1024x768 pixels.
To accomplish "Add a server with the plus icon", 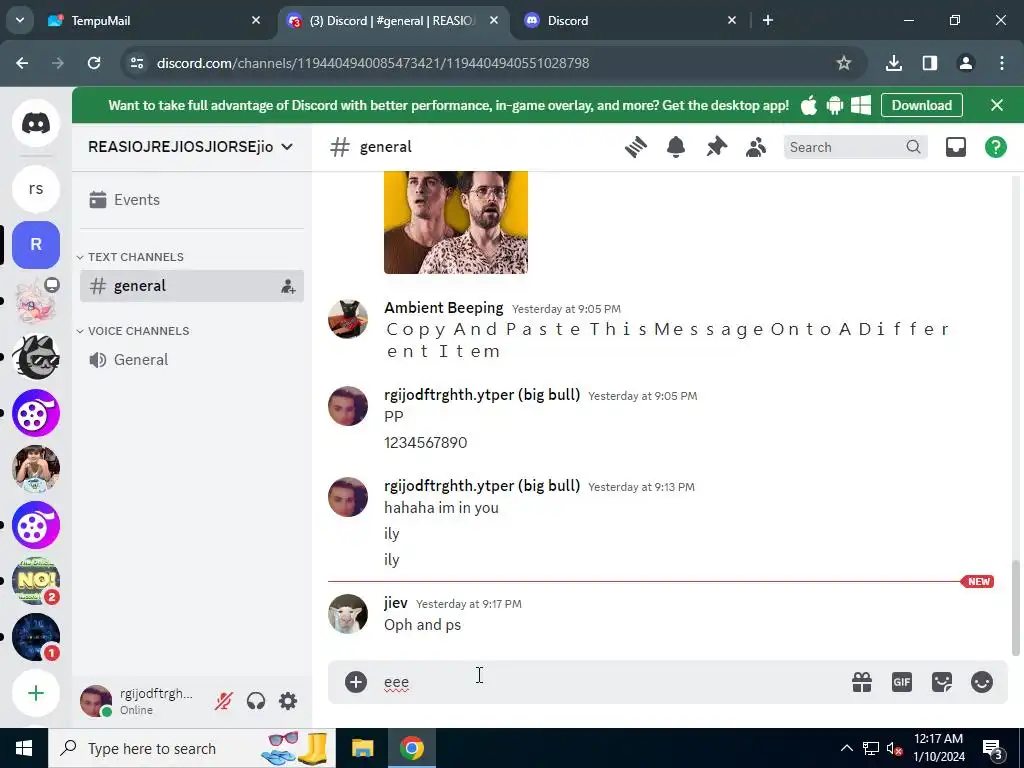I will tap(36, 693).
